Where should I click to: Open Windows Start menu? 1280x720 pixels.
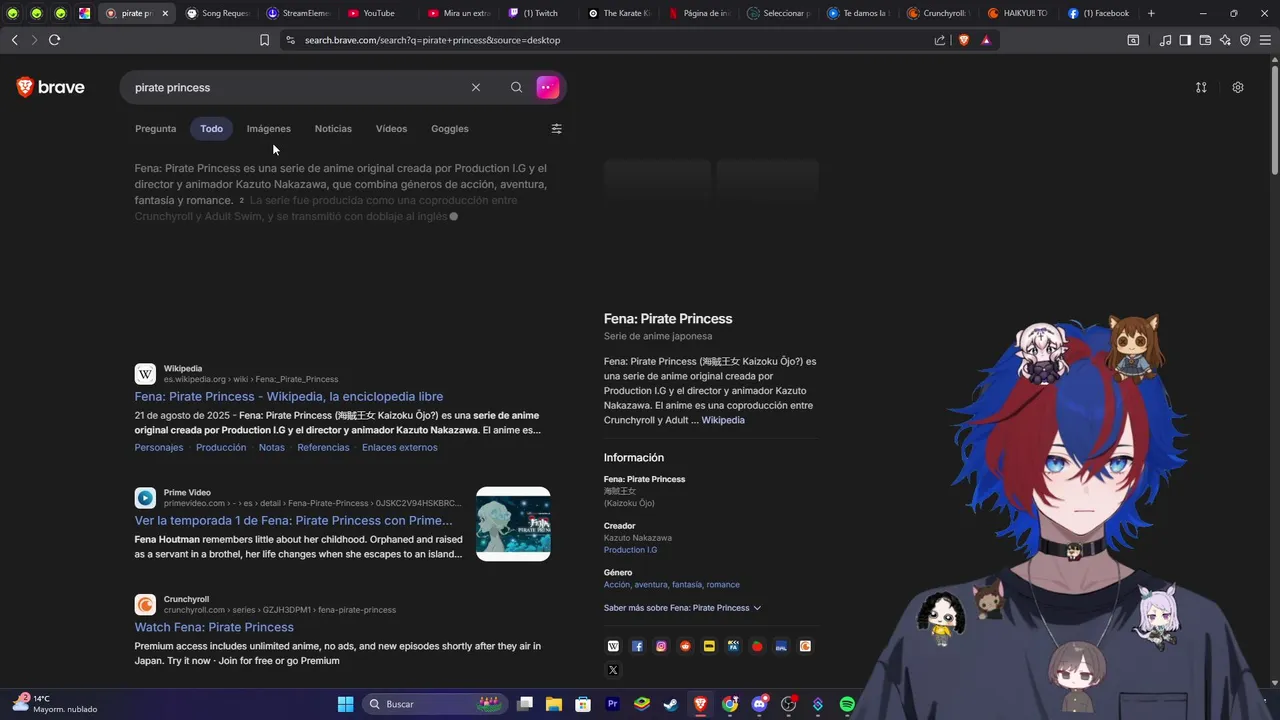click(x=345, y=704)
